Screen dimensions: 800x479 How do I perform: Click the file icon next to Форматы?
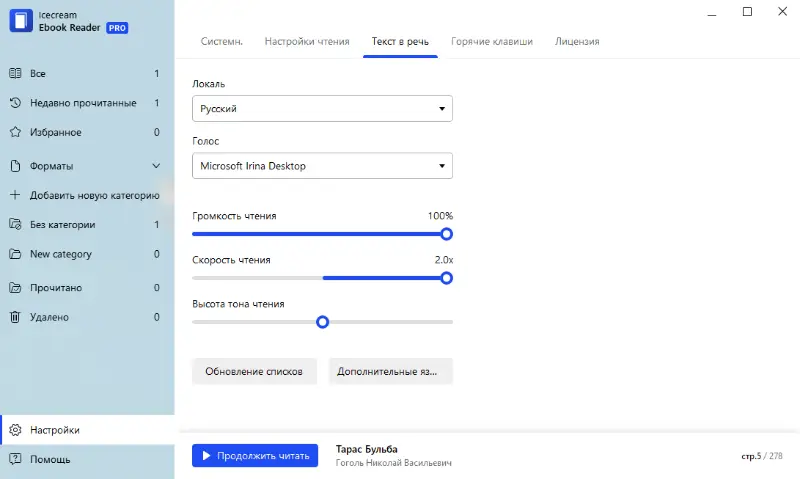point(15,166)
